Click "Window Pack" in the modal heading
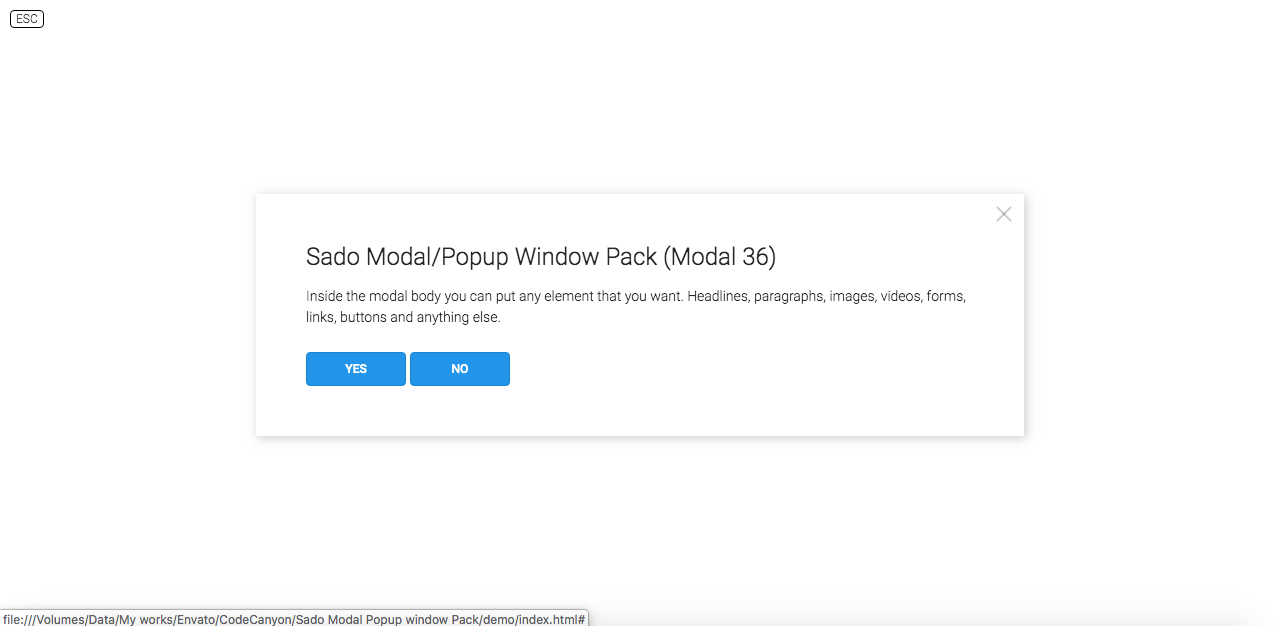1278x626 pixels. 586,257
